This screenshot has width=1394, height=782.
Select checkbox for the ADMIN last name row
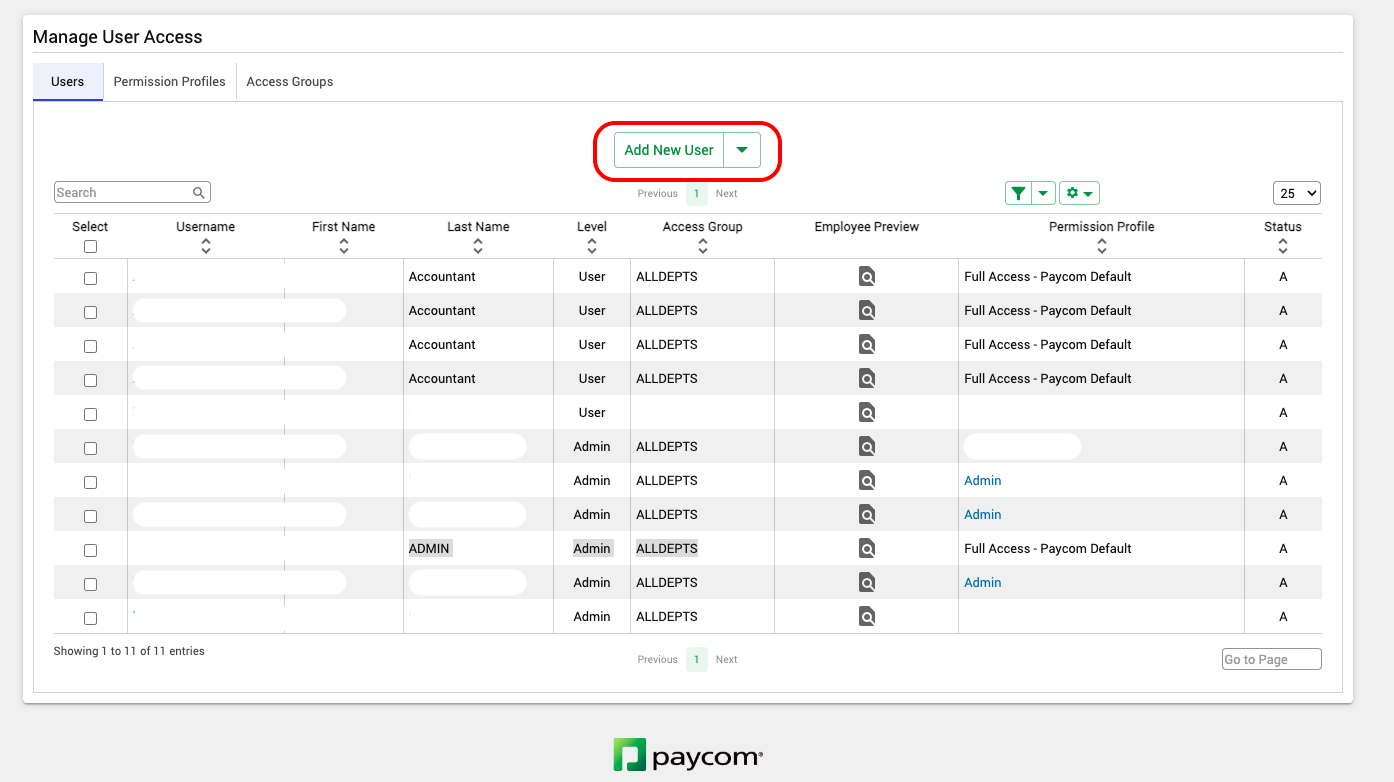point(90,550)
